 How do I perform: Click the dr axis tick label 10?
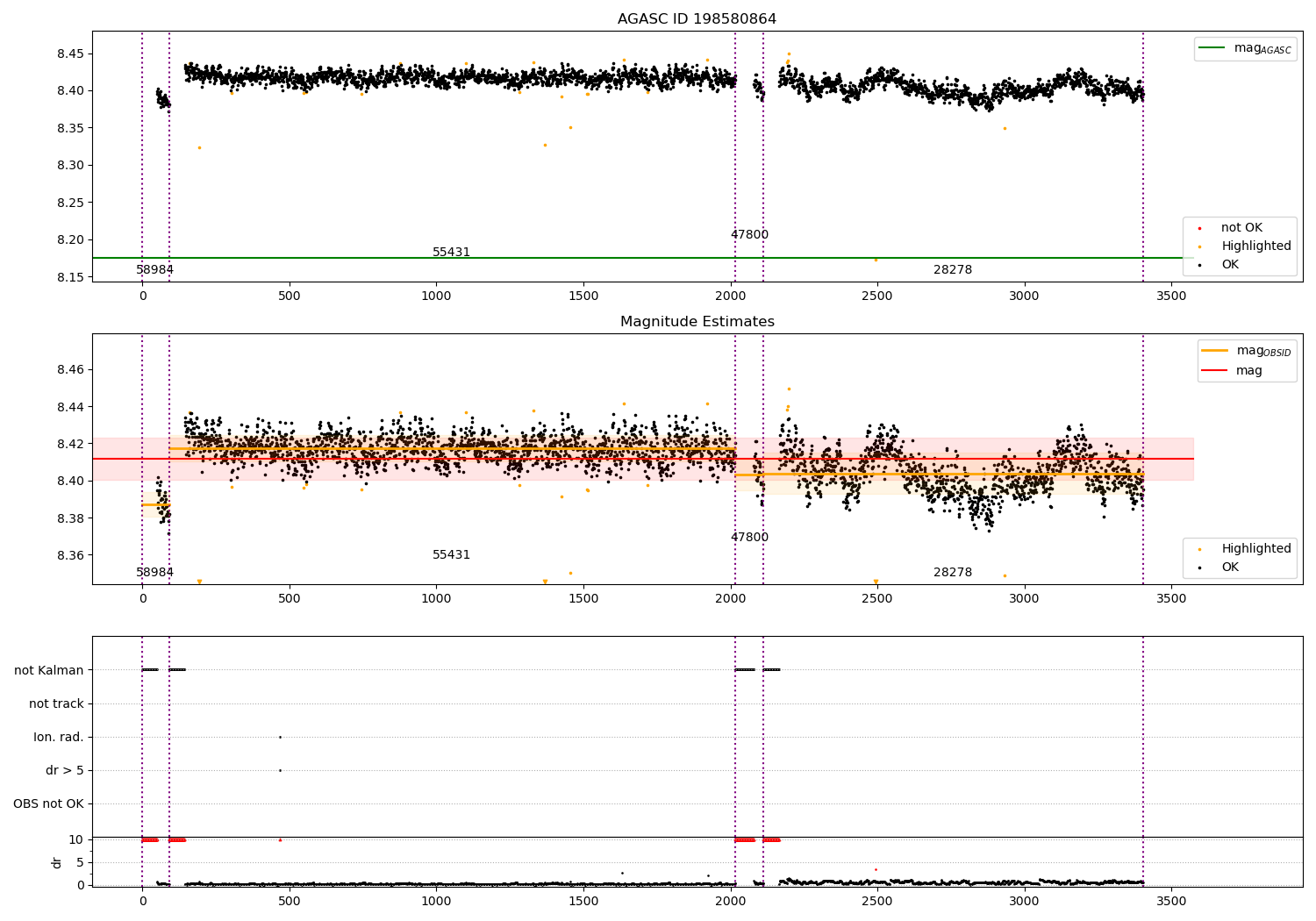tap(76, 839)
